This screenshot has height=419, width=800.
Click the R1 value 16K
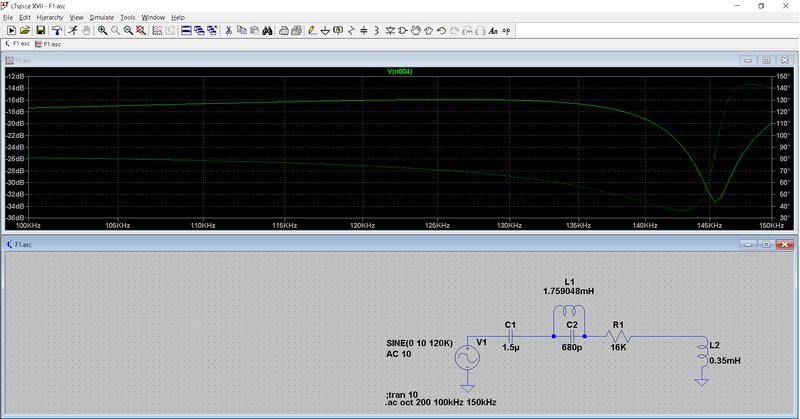[618, 347]
